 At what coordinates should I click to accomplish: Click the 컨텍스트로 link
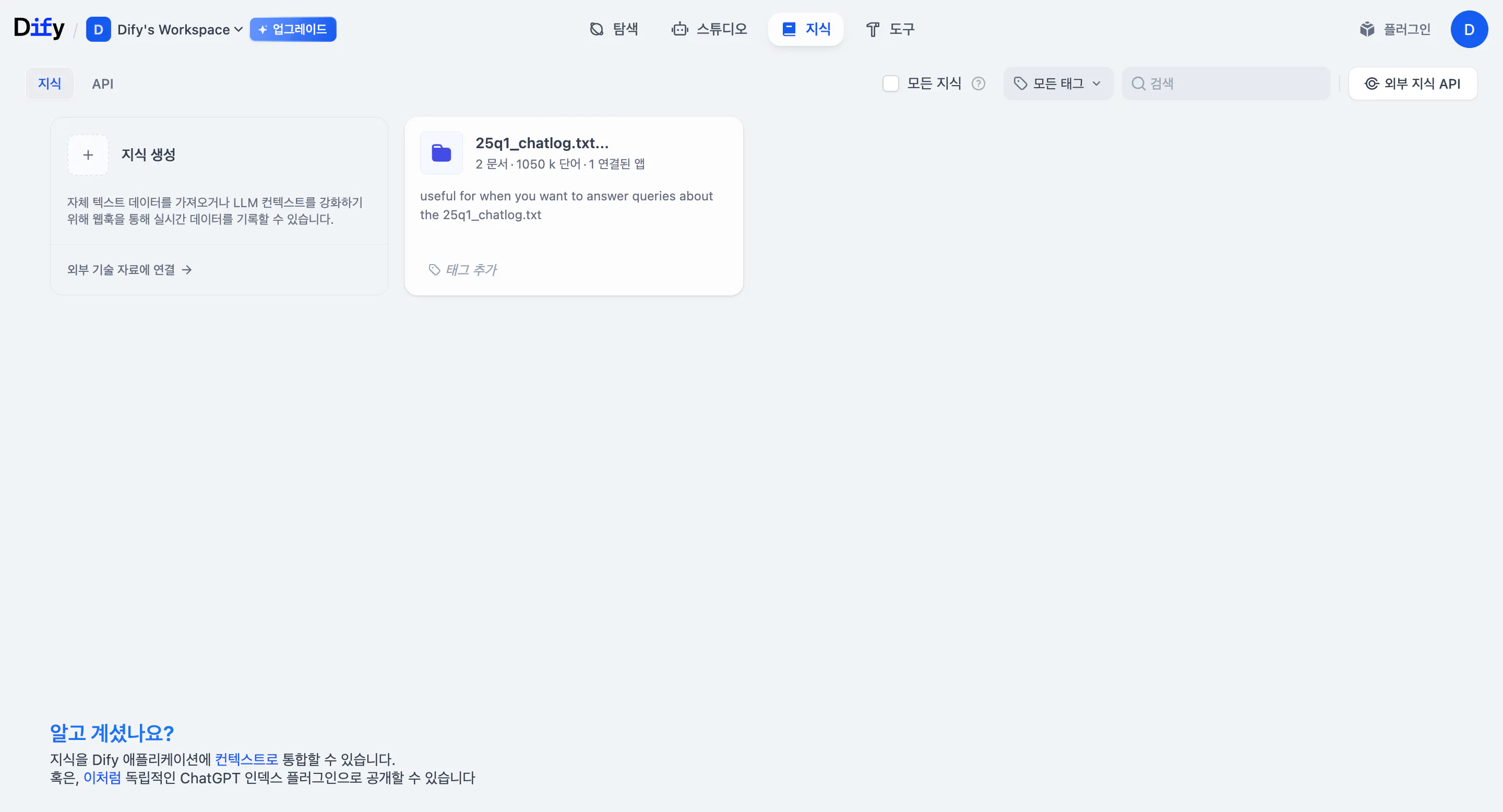pyautogui.click(x=246, y=759)
